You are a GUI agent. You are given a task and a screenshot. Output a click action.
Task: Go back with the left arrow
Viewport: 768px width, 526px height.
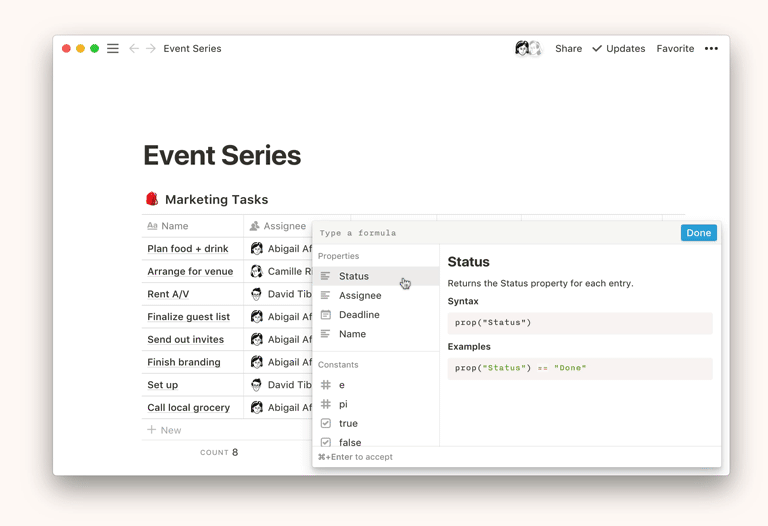[x=134, y=48]
